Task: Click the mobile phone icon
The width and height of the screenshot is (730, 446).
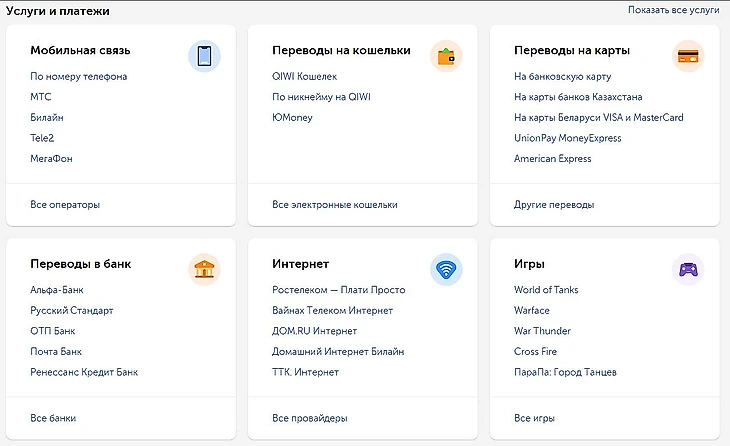Action: [204, 57]
